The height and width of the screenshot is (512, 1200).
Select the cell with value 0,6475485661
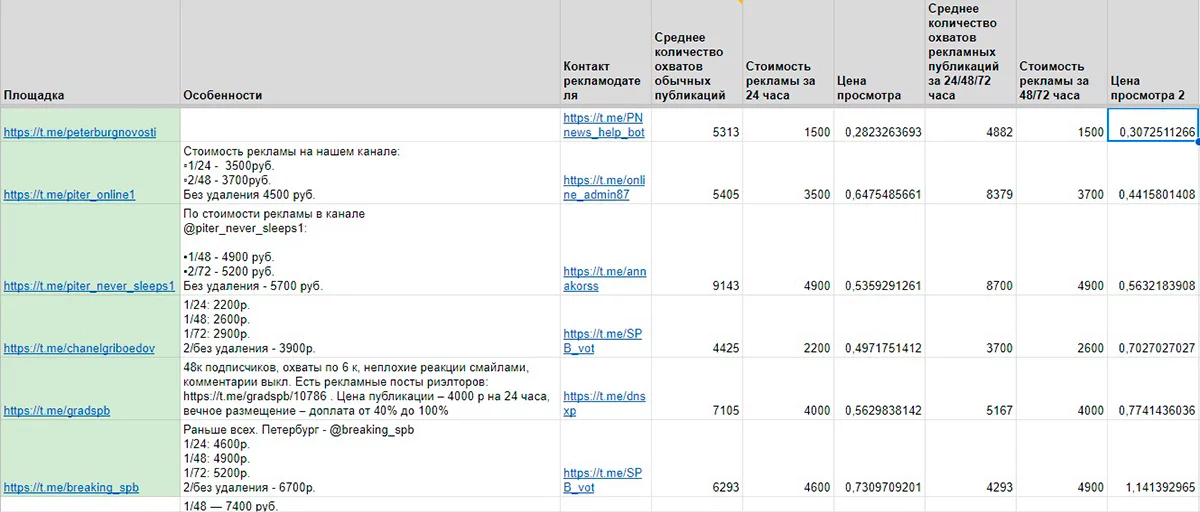(878, 173)
